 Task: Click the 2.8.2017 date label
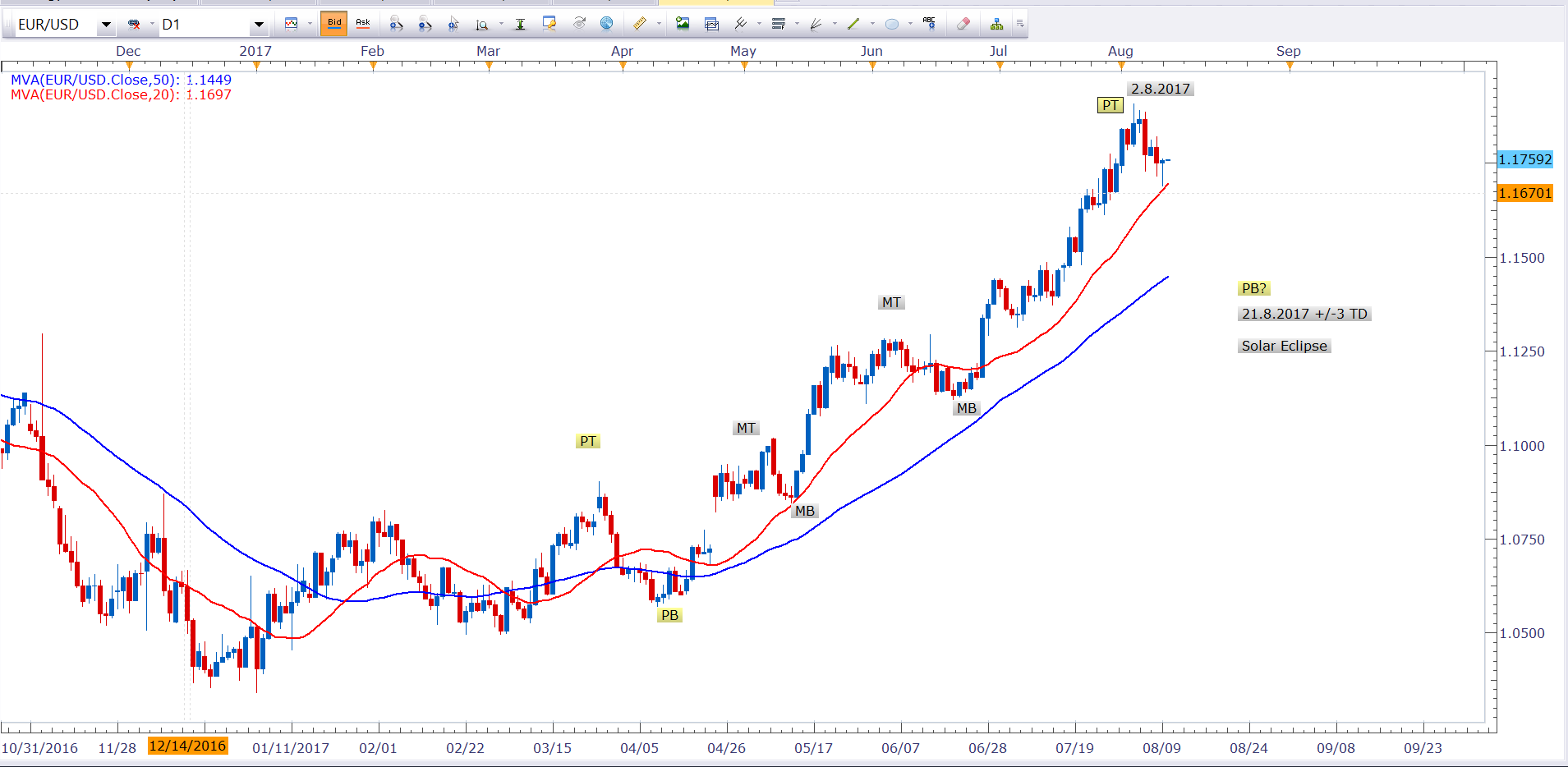pos(1160,89)
